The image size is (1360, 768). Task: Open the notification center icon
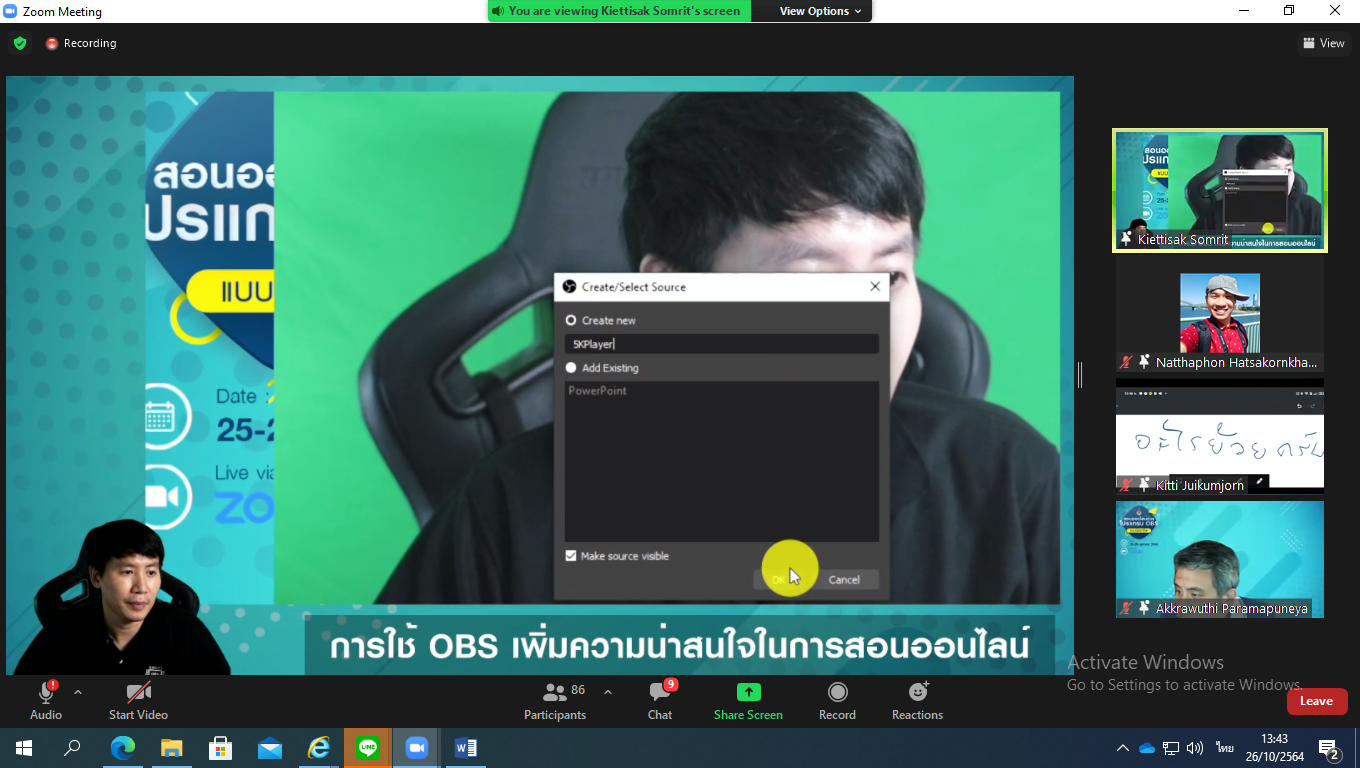click(1330, 749)
